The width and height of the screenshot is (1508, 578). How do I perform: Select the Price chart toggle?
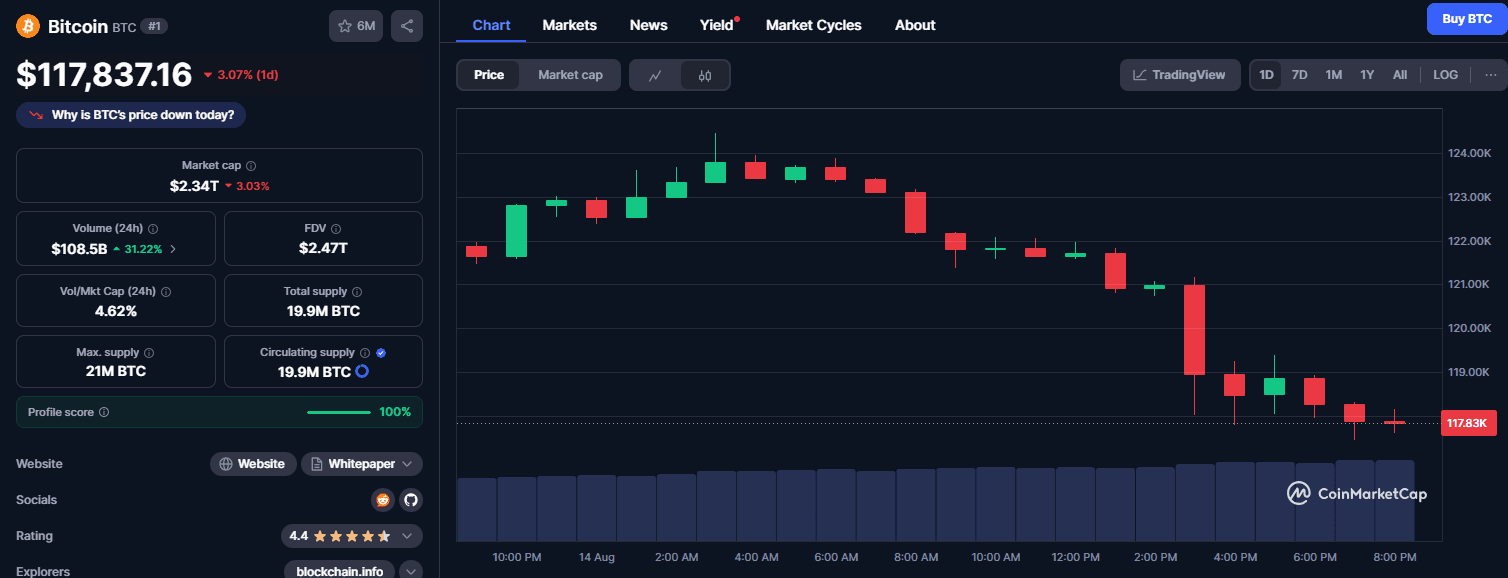pyautogui.click(x=489, y=75)
